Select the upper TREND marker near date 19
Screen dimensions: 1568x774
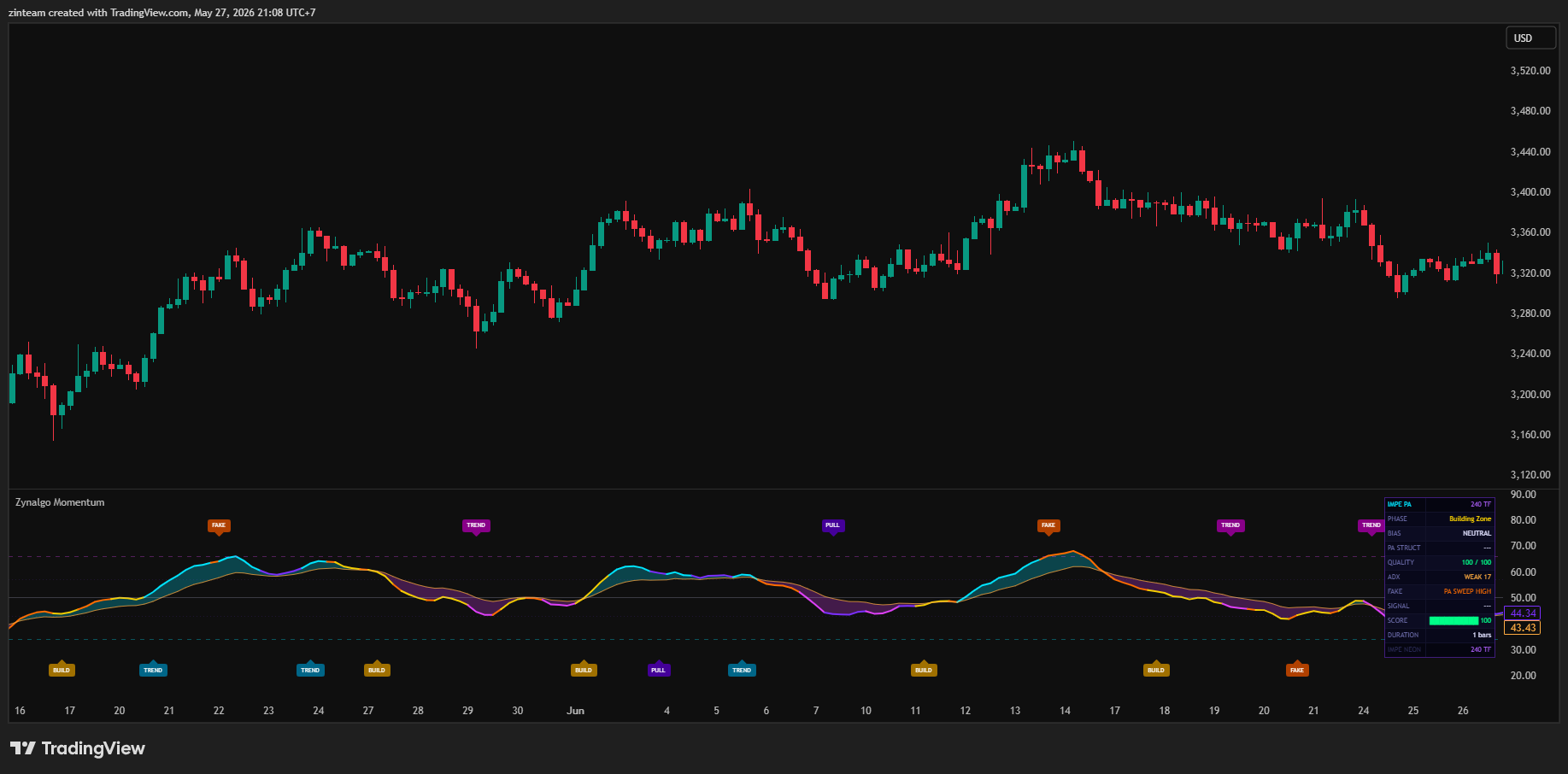1230,525
